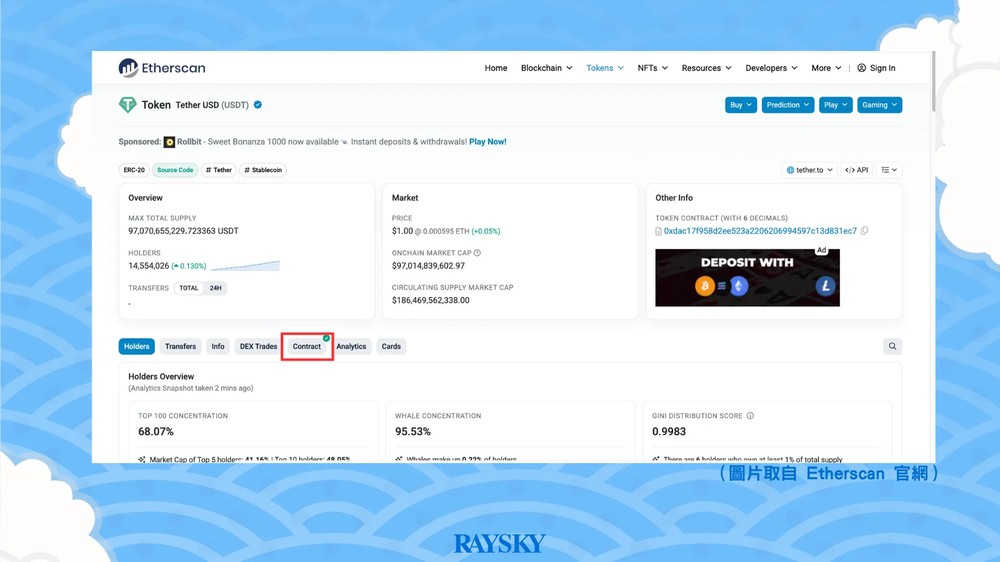Click the Source Code tag
1000x562 pixels.
click(175, 170)
